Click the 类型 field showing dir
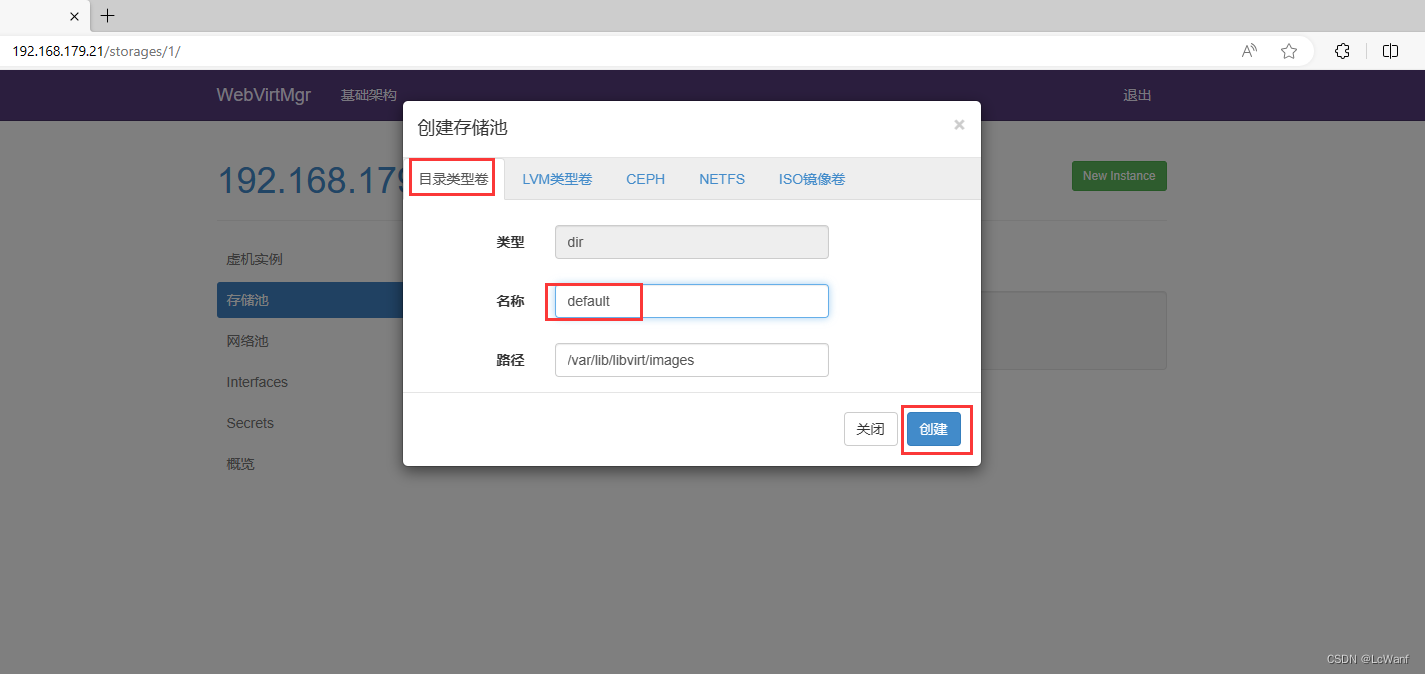This screenshot has height=674, width=1425. [692, 242]
